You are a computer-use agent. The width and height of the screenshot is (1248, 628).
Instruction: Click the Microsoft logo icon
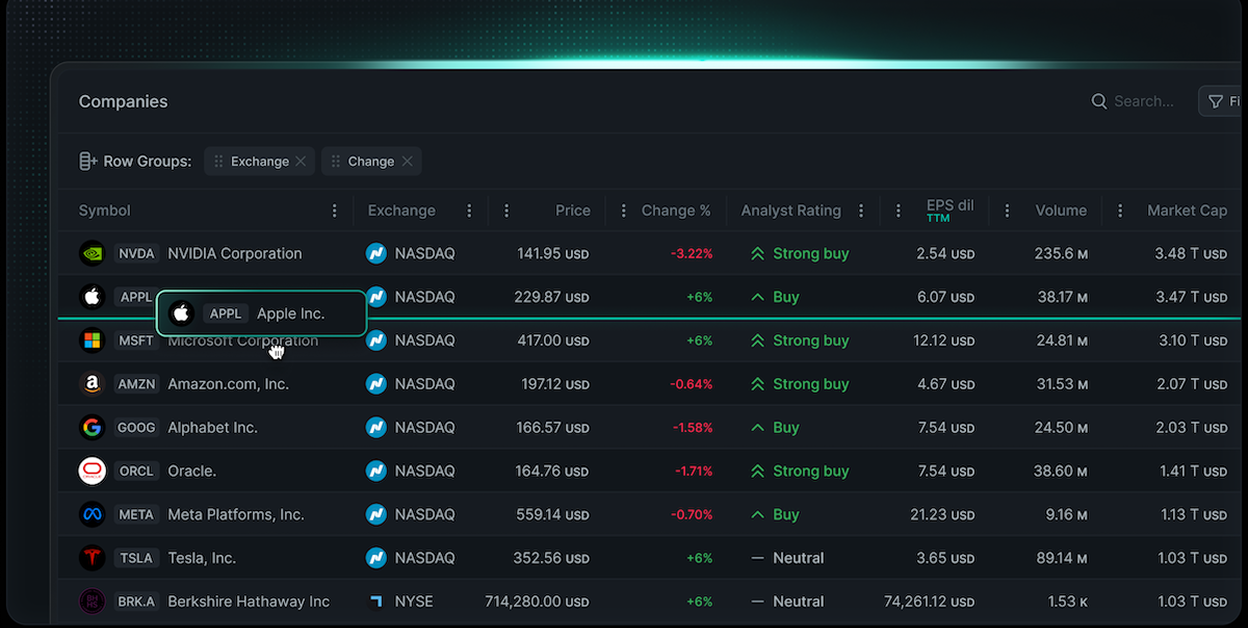pyautogui.click(x=92, y=341)
